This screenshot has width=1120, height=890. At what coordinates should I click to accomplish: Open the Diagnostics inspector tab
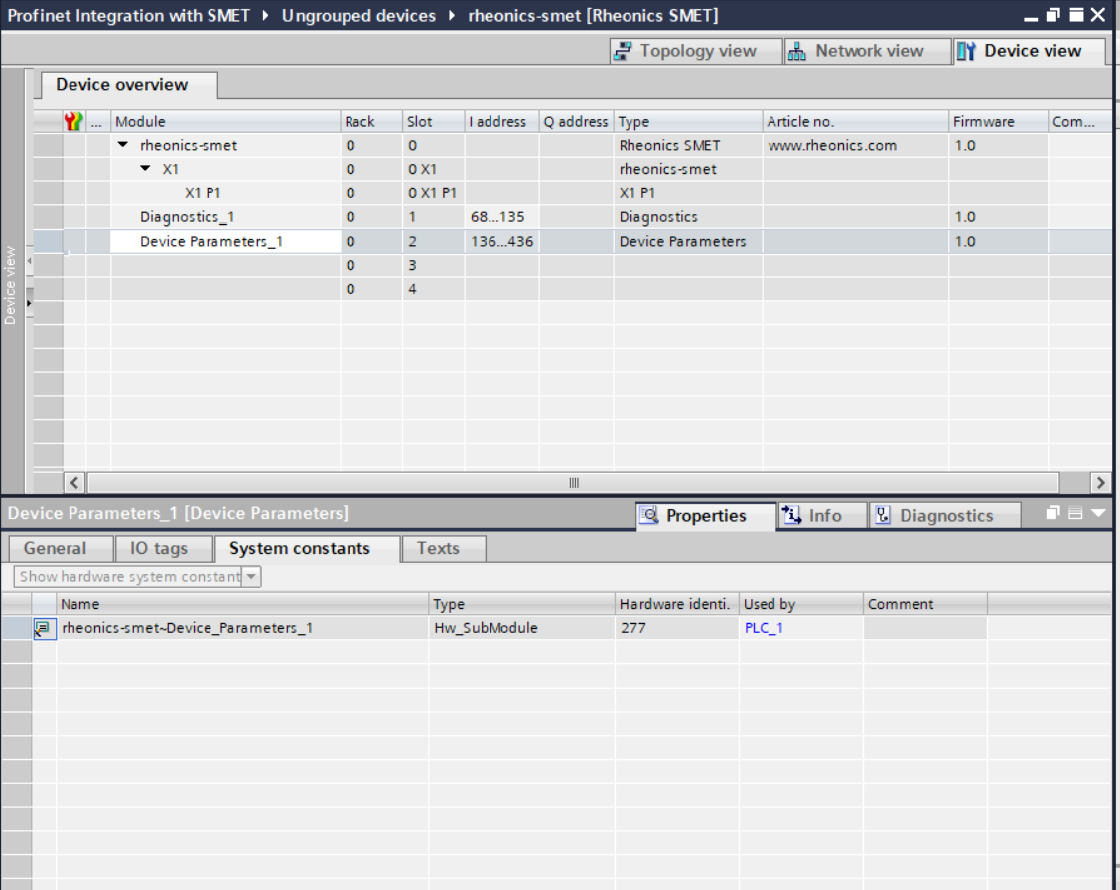point(944,515)
